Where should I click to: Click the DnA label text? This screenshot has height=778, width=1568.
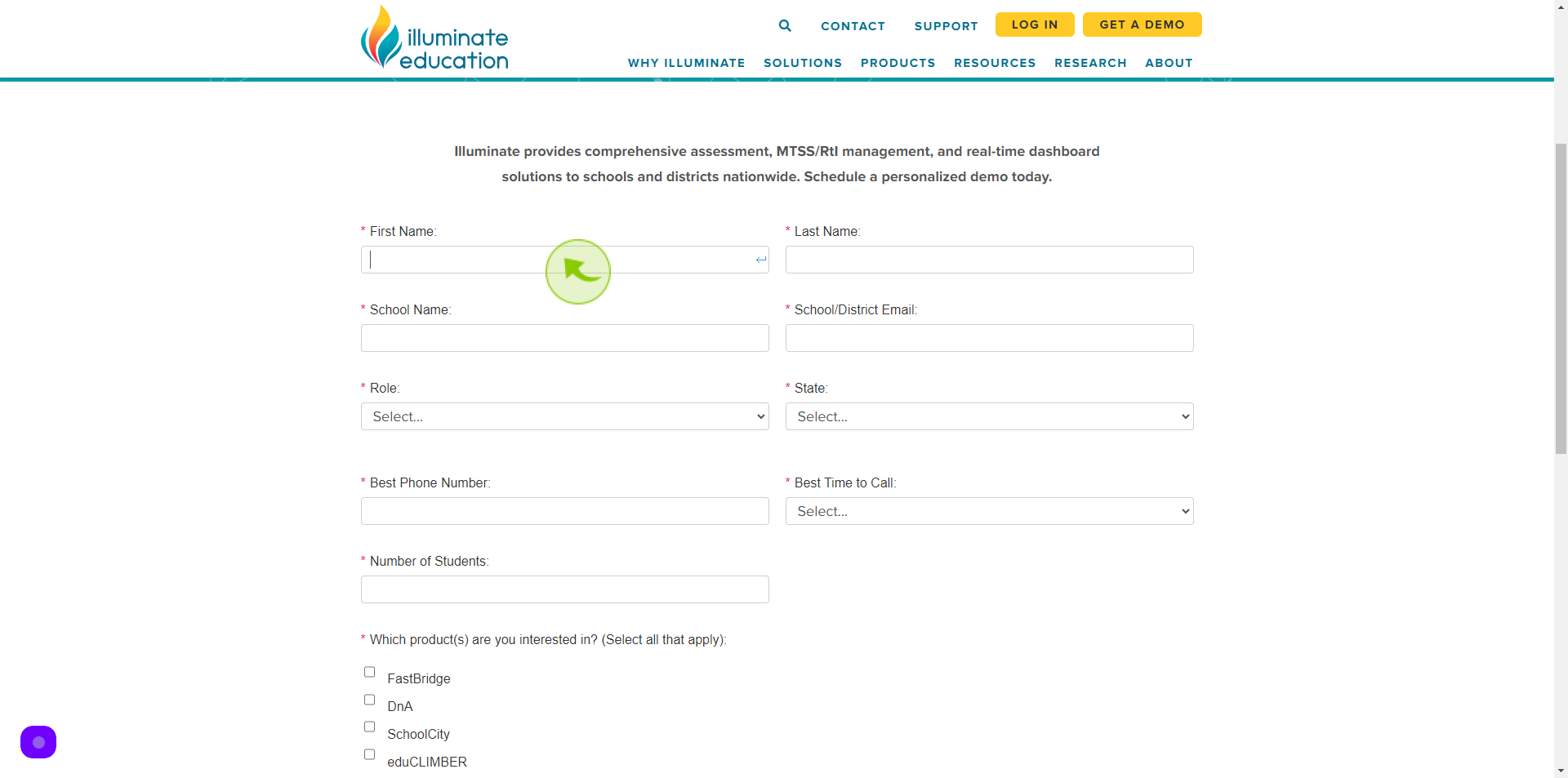(x=400, y=706)
